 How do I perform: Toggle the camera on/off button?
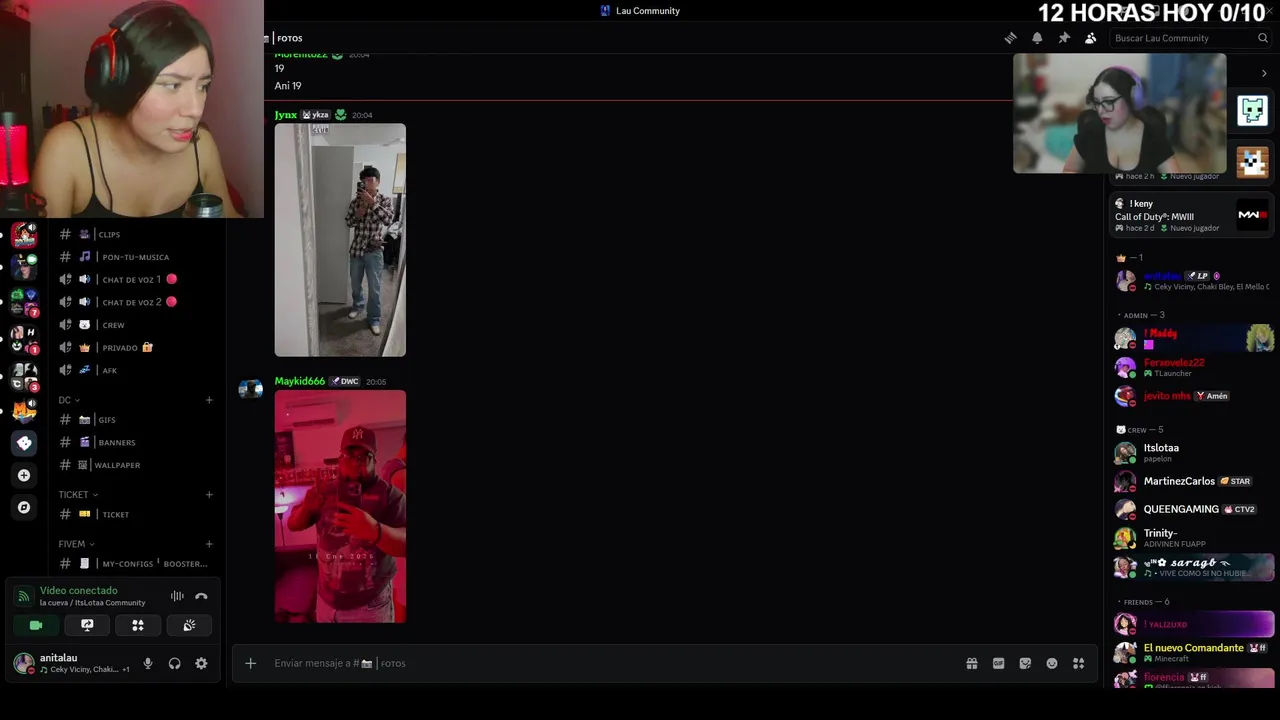pos(36,625)
